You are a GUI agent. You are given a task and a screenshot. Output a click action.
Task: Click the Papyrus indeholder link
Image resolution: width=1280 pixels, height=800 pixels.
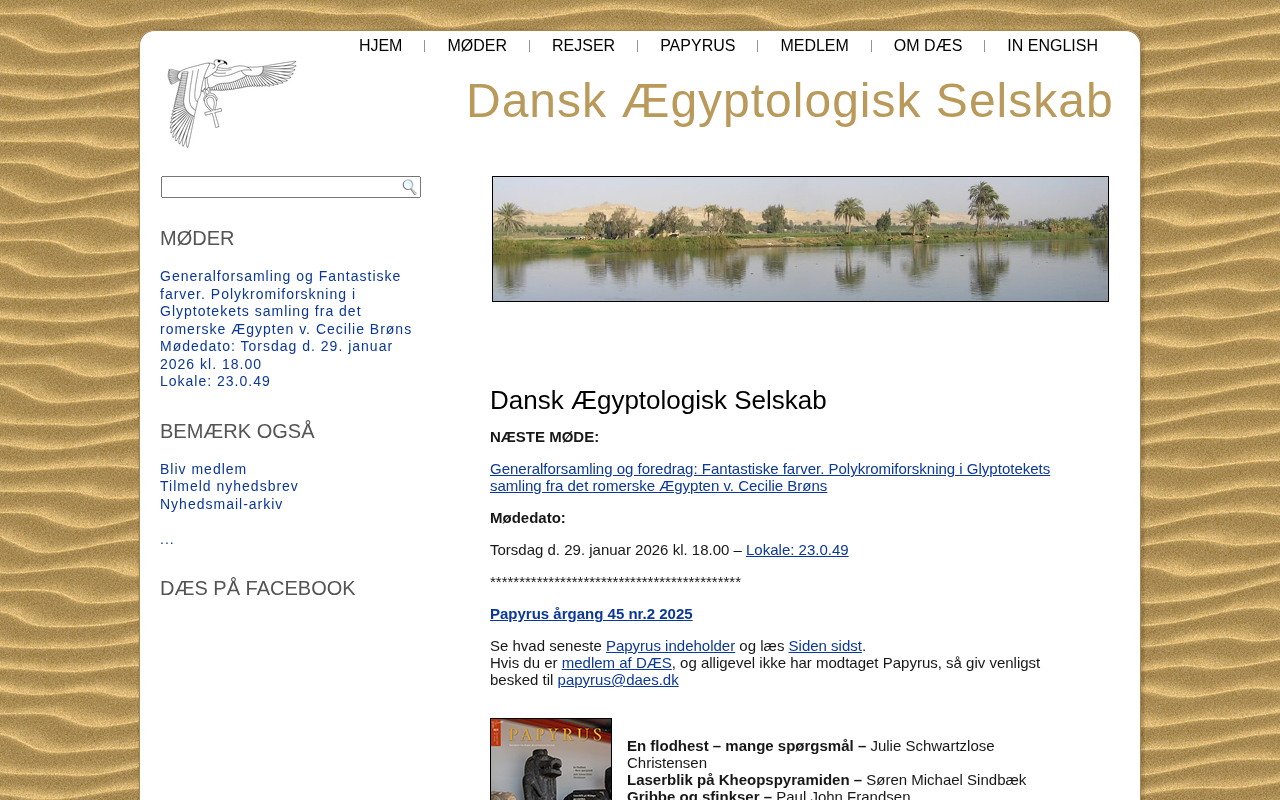point(670,646)
